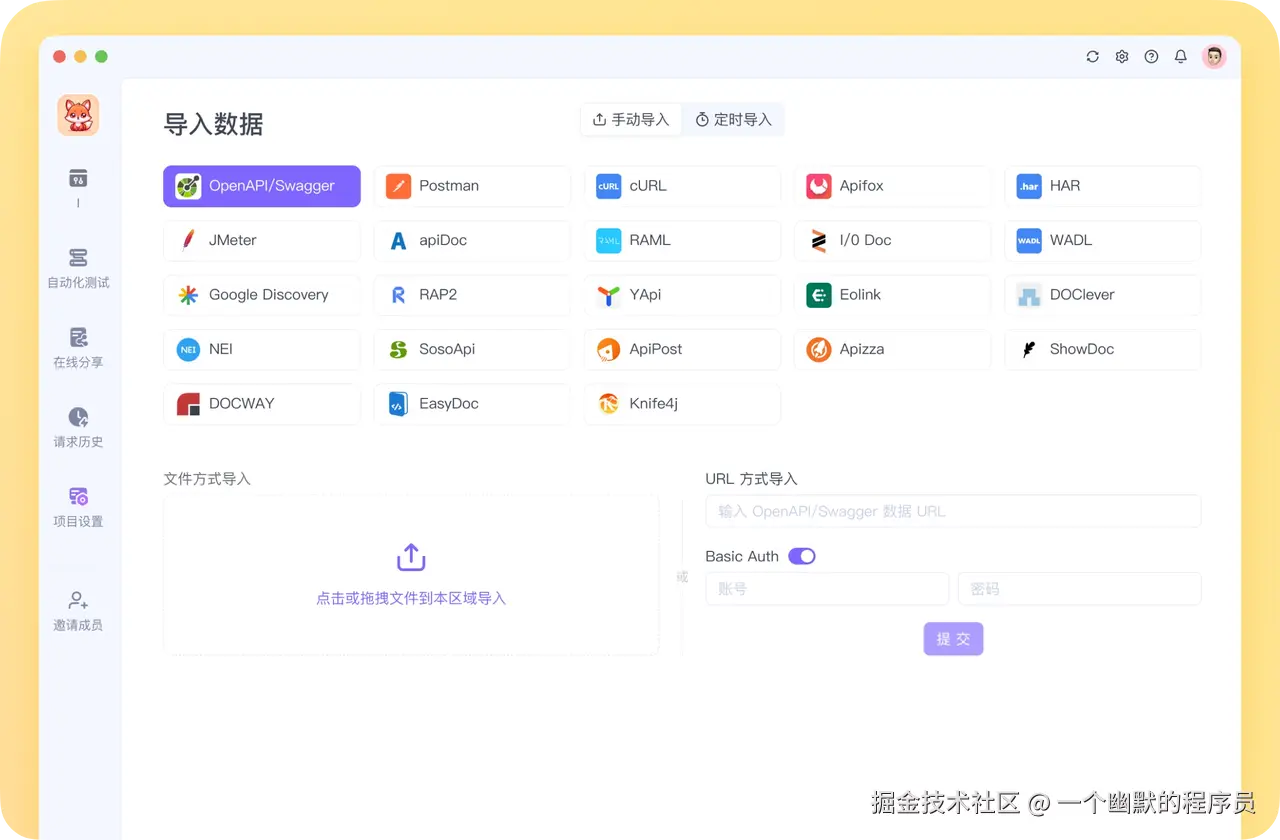
Task: Click the RAP2 icon
Action: coord(398,295)
